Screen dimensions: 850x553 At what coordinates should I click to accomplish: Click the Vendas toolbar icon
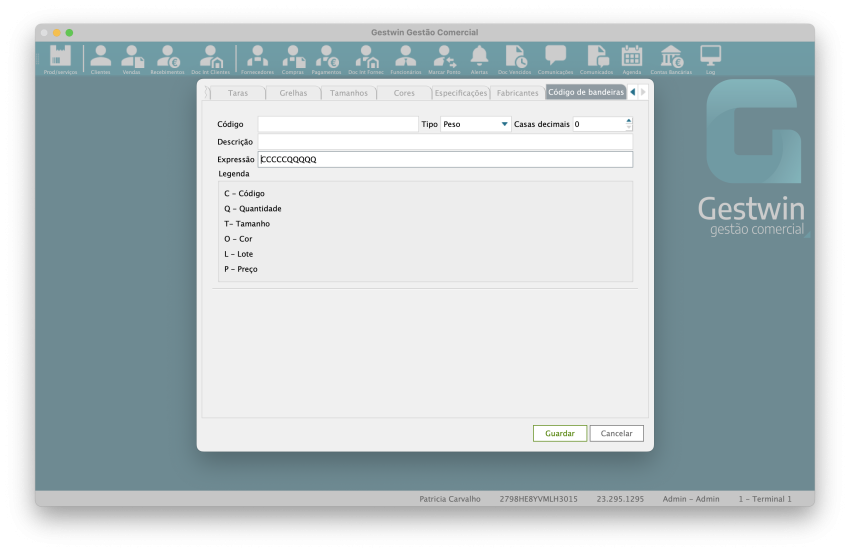132,58
